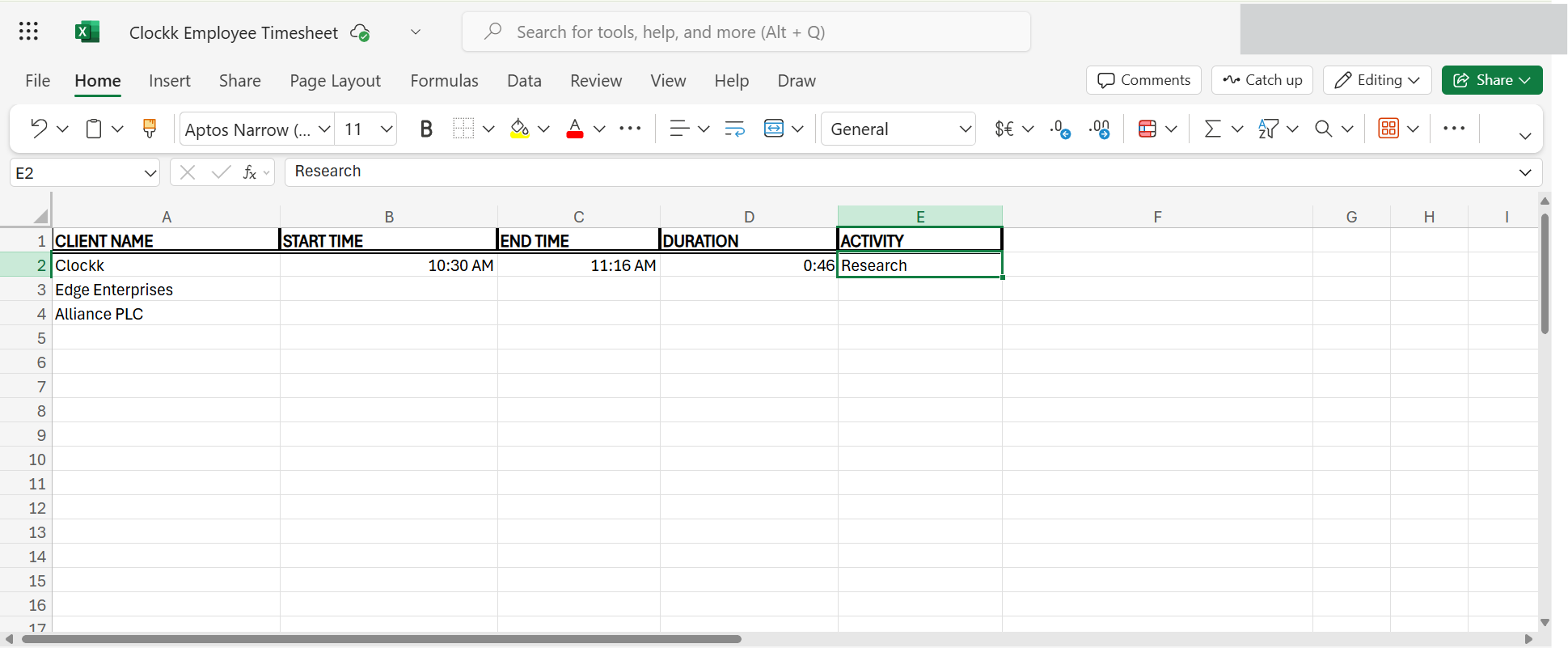Click the vertical scrollbar thumb

click(1545, 273)
